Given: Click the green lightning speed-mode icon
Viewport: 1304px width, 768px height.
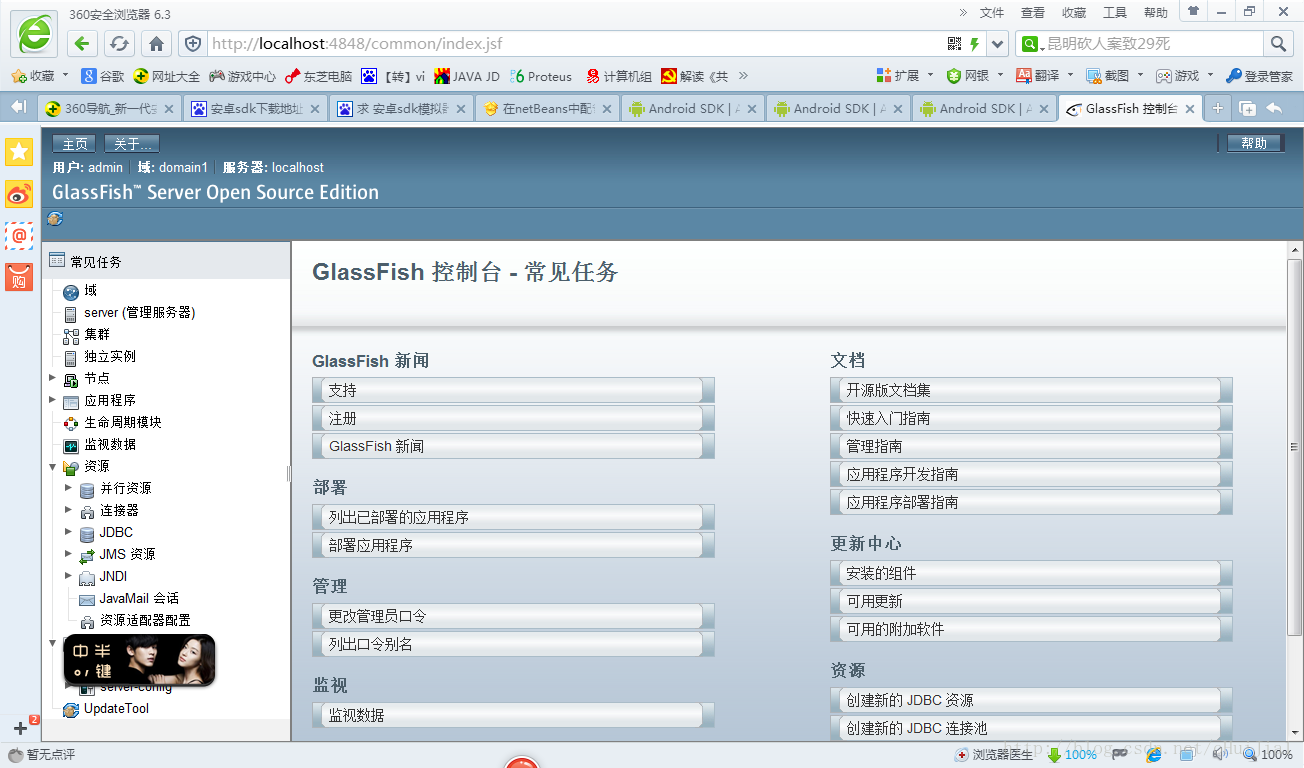Looking at the screenshot, I should (974, 44).
